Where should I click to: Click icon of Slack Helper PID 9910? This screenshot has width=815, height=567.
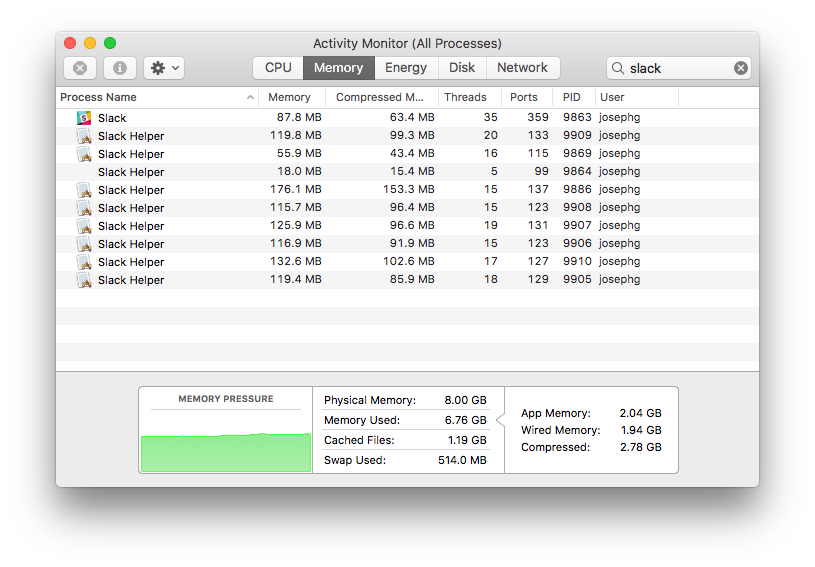click(x=84, y=262)
